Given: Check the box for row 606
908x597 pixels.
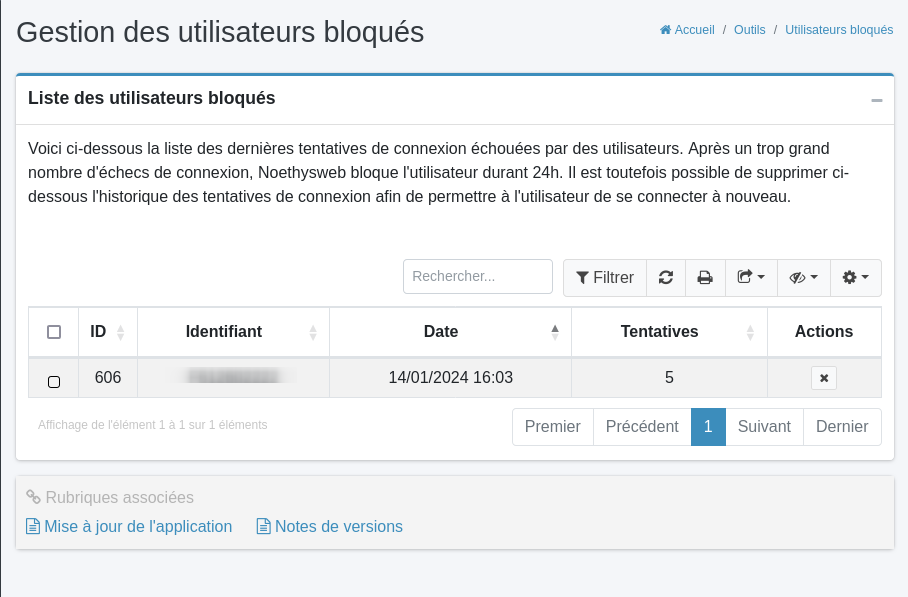Looking at the screenshot, I should tap(54, 381).
